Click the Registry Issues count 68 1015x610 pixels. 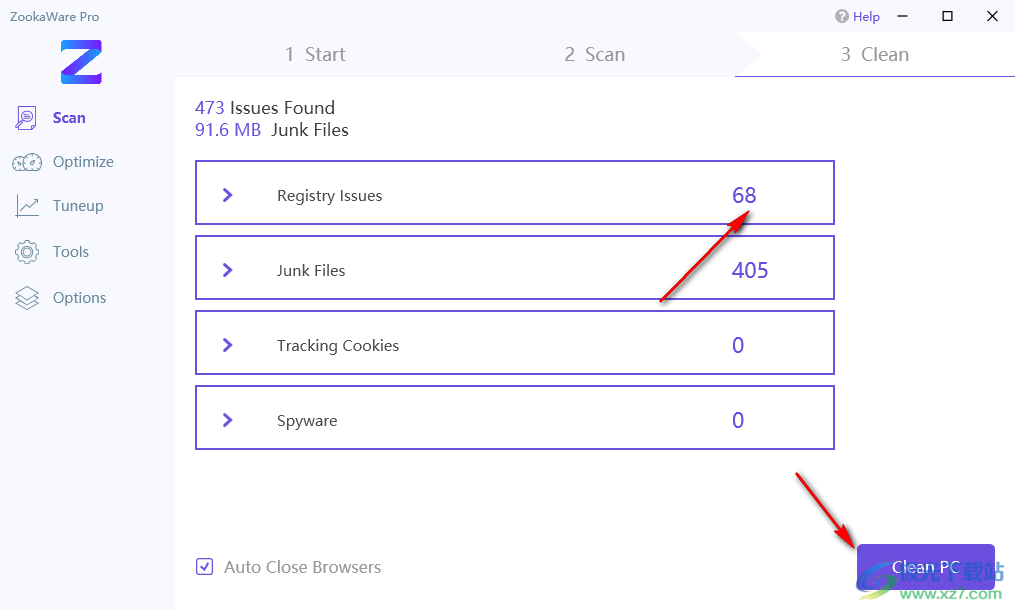coord(744,195)
